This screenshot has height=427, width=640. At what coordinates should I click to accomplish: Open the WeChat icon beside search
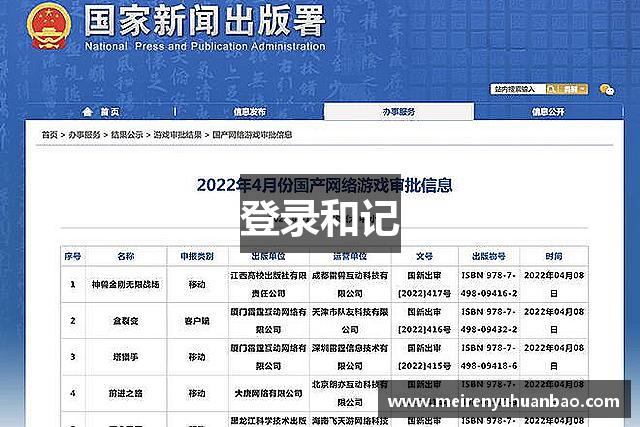[607, 89]
